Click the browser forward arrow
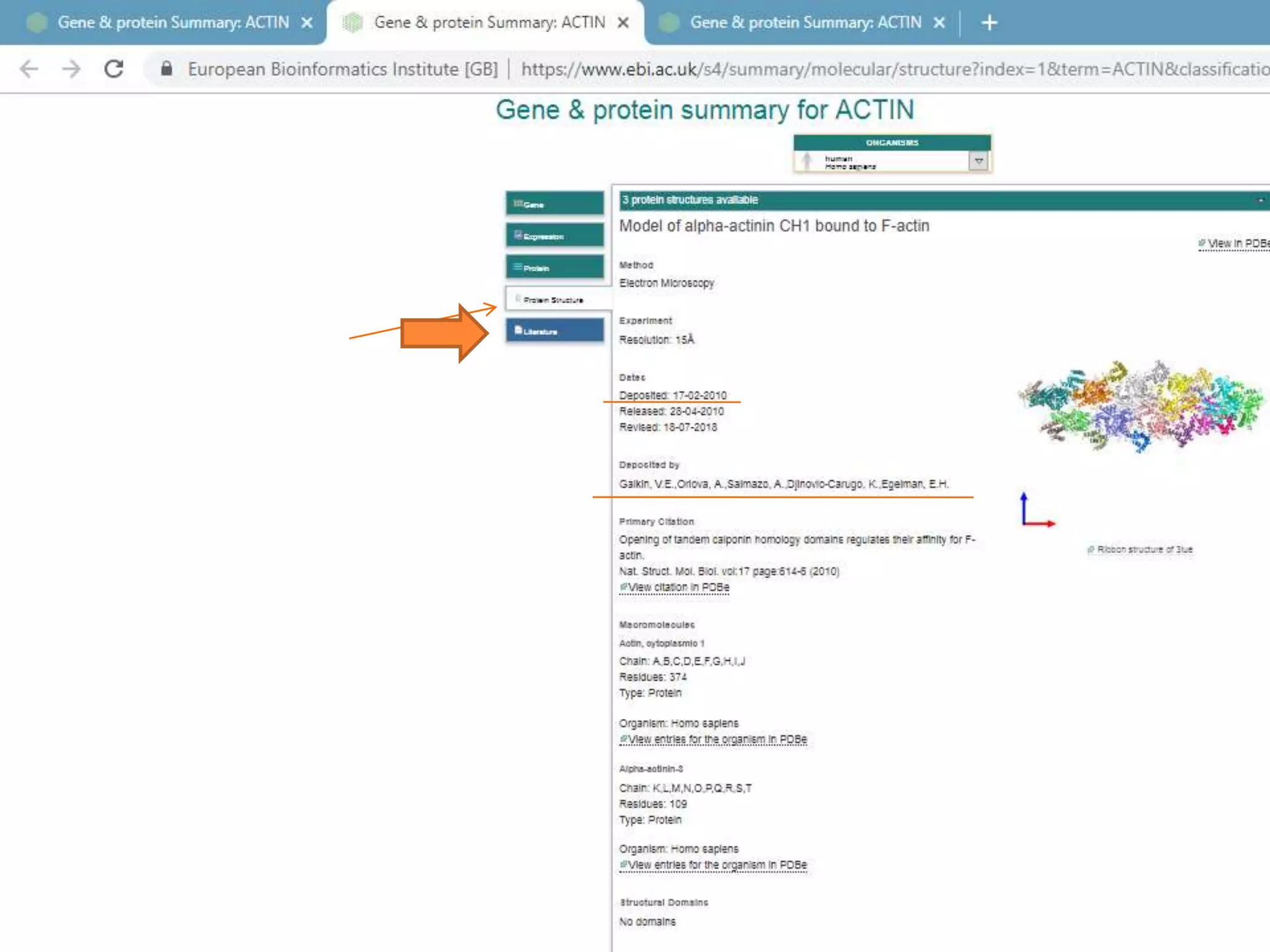This screenshot has width=1270, height=952. click(71, 69)
